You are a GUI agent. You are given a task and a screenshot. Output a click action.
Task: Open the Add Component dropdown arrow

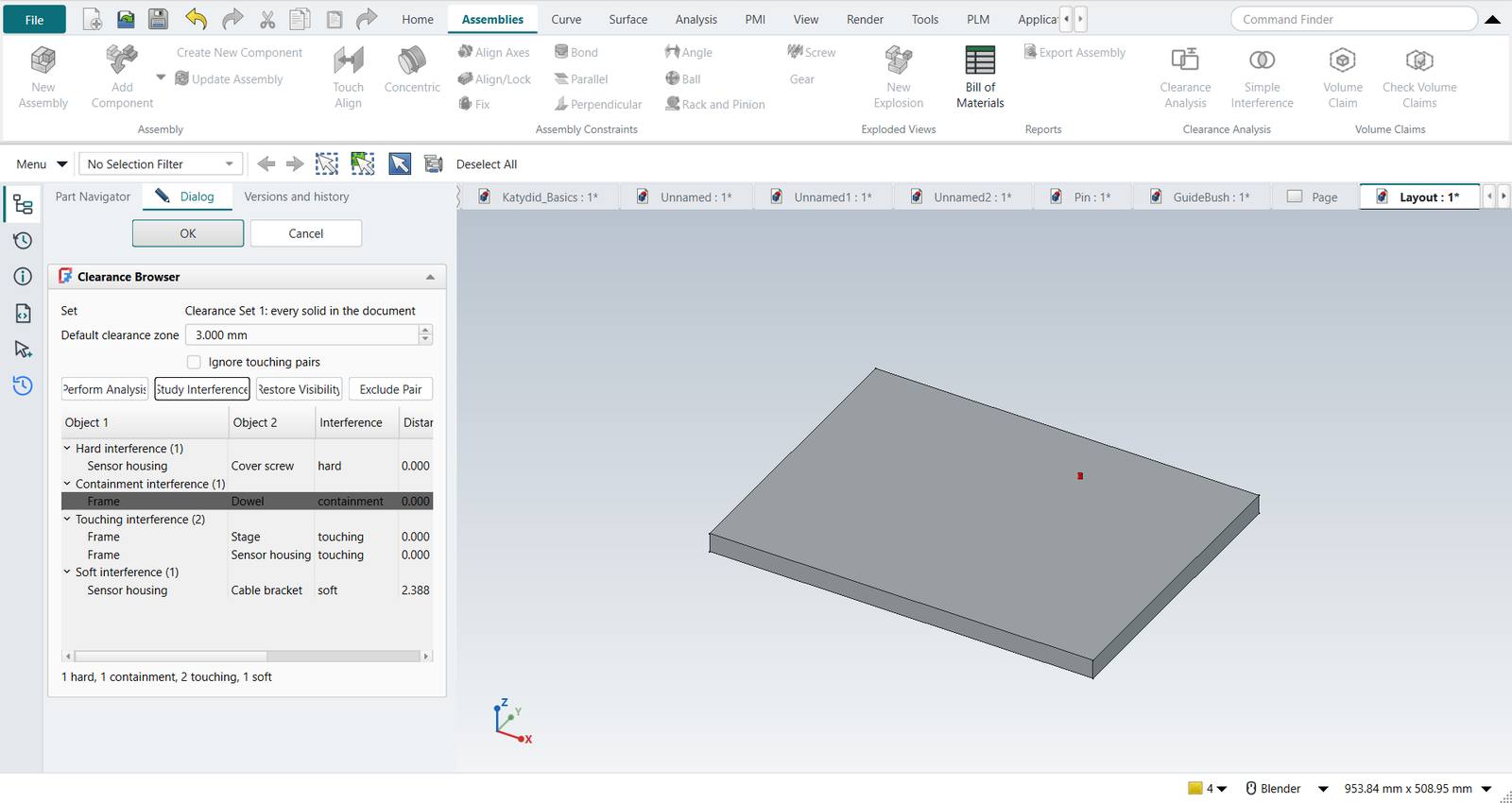(161, 77)
